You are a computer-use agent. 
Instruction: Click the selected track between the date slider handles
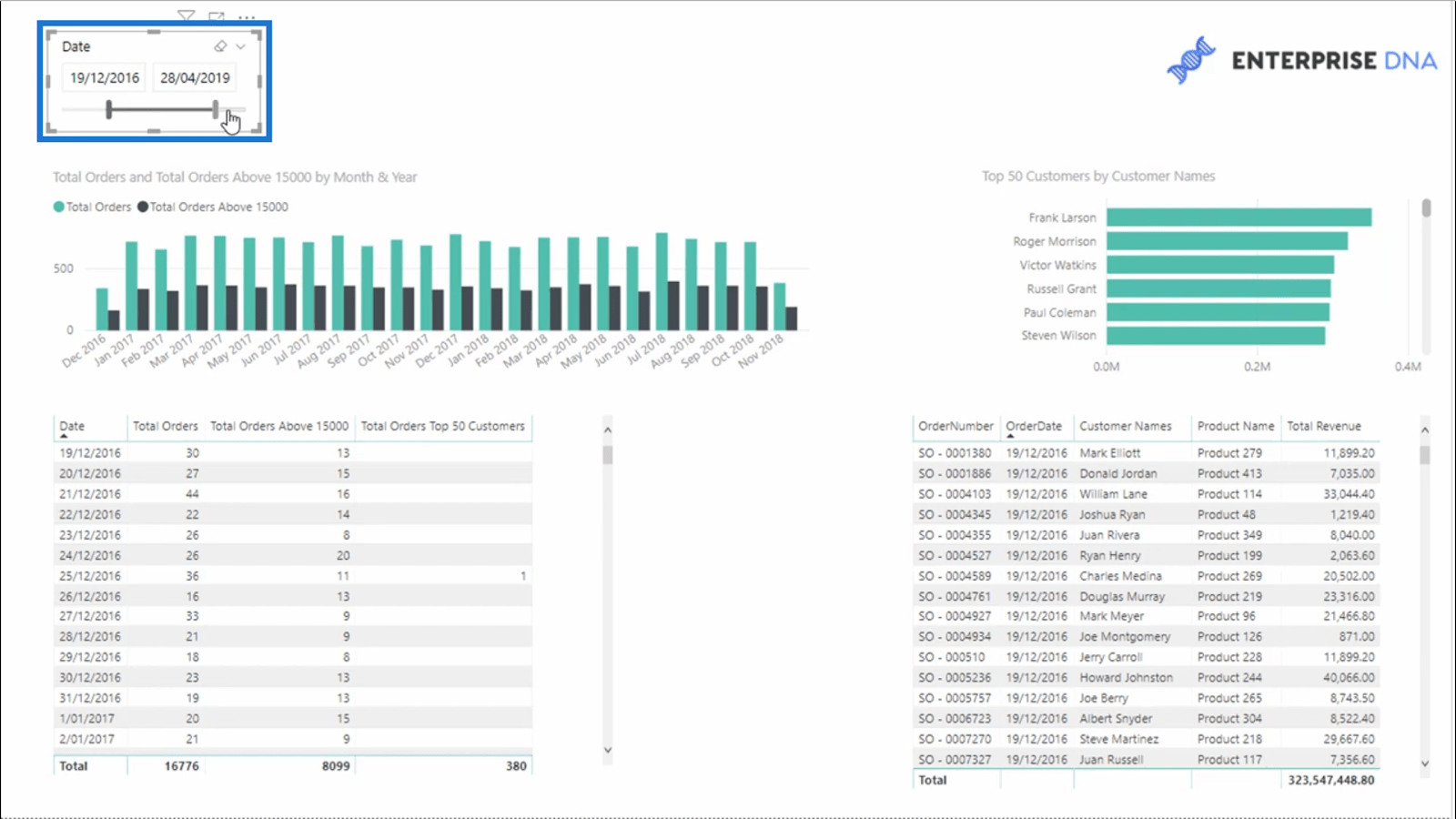162,110
